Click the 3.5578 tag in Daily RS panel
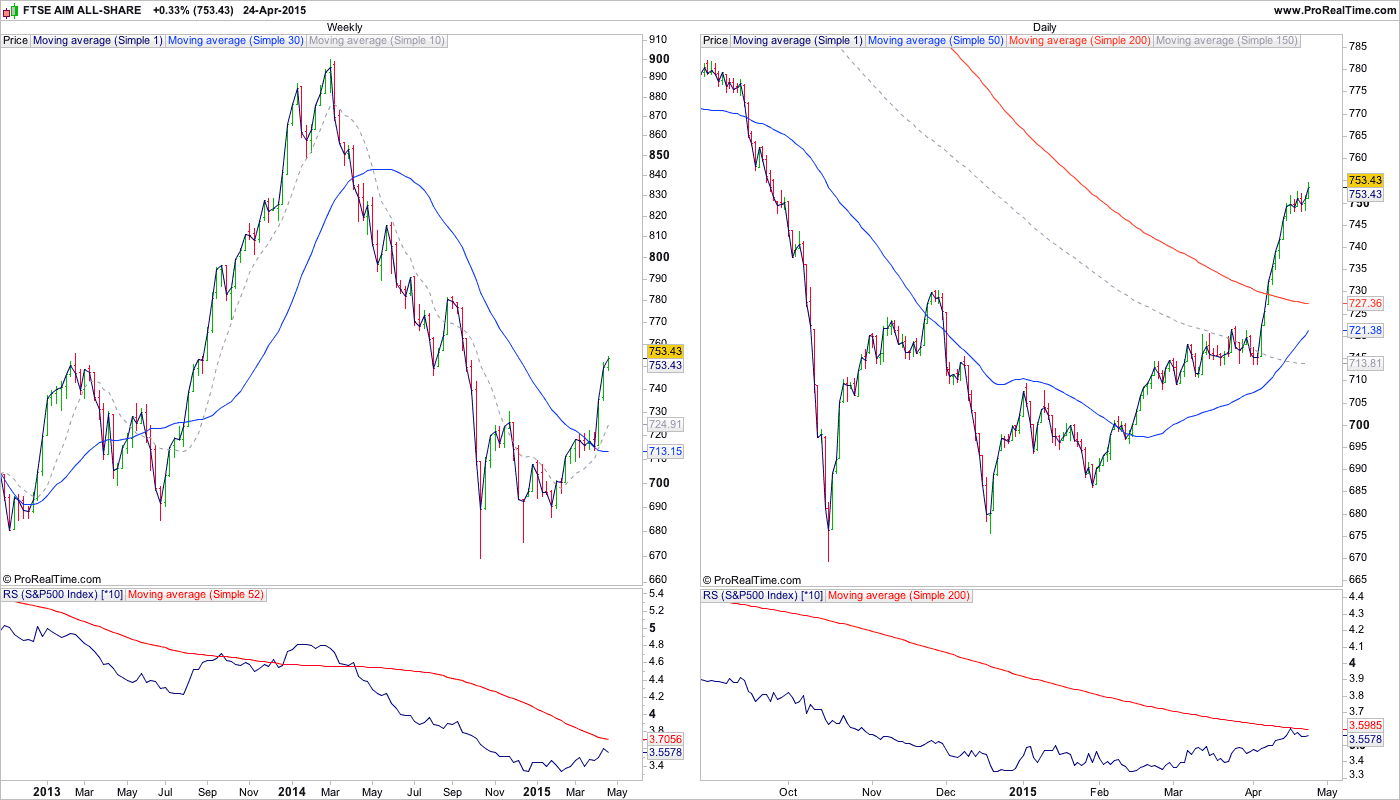This screenshot has height=800, width=1400. click(1365, 740)
